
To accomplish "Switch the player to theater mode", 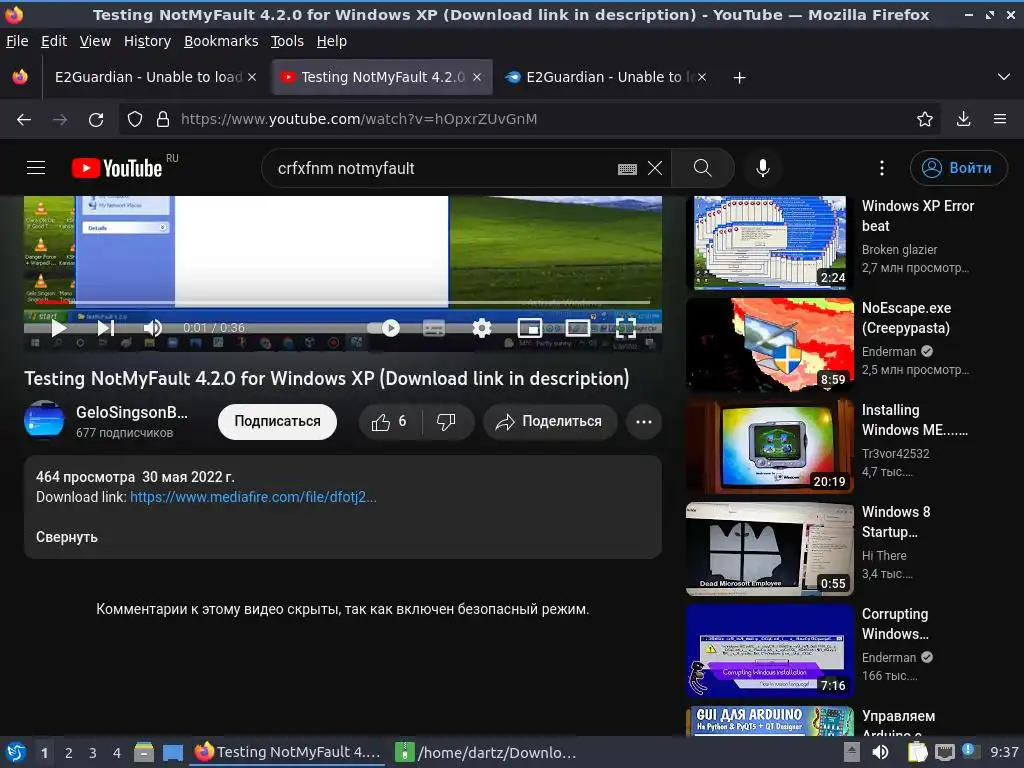I will [x=577, y=328].
